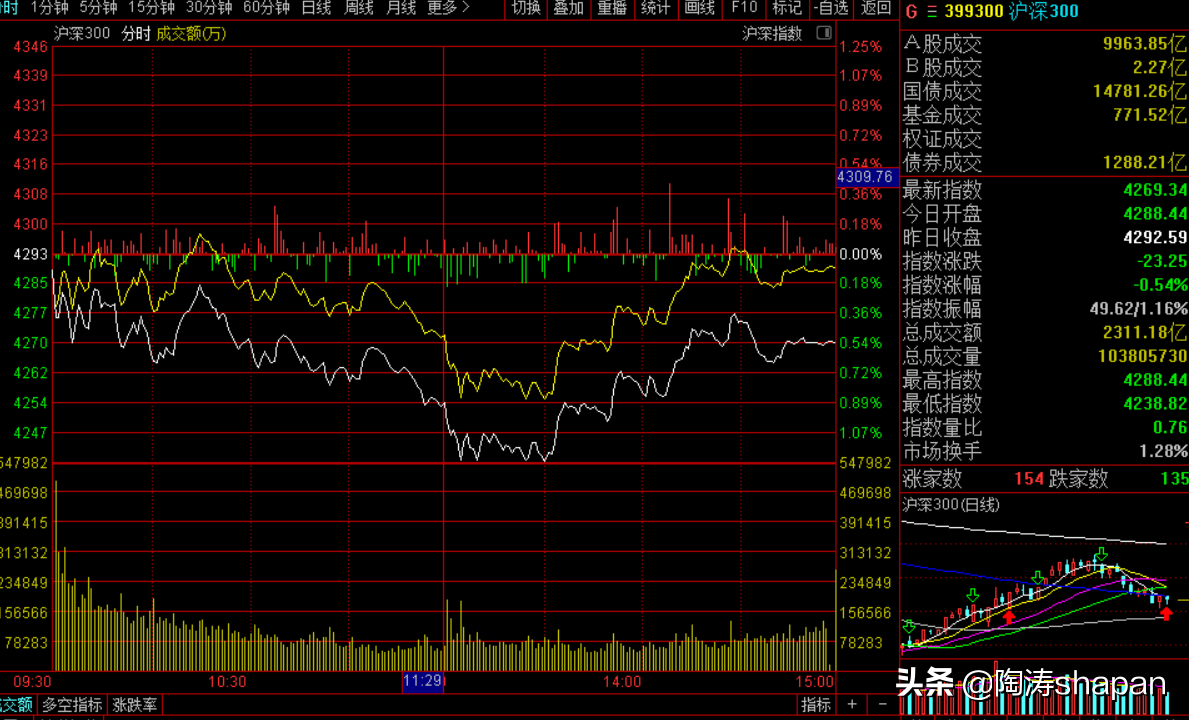Image resolution: width=1189 pixels, height=720 pixels.
Task: Click the 市场换手 value 1.28%
Action: [1162, 452]
